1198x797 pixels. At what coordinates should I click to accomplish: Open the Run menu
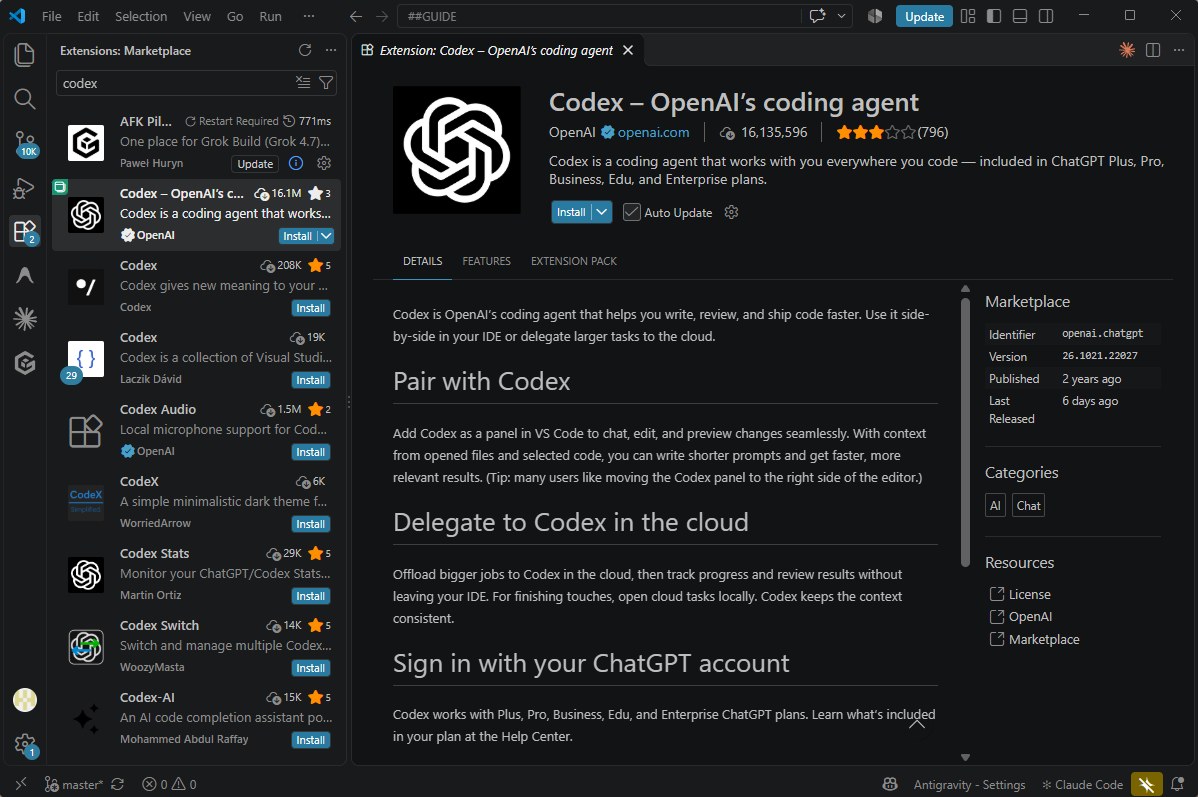pos(270,16)
